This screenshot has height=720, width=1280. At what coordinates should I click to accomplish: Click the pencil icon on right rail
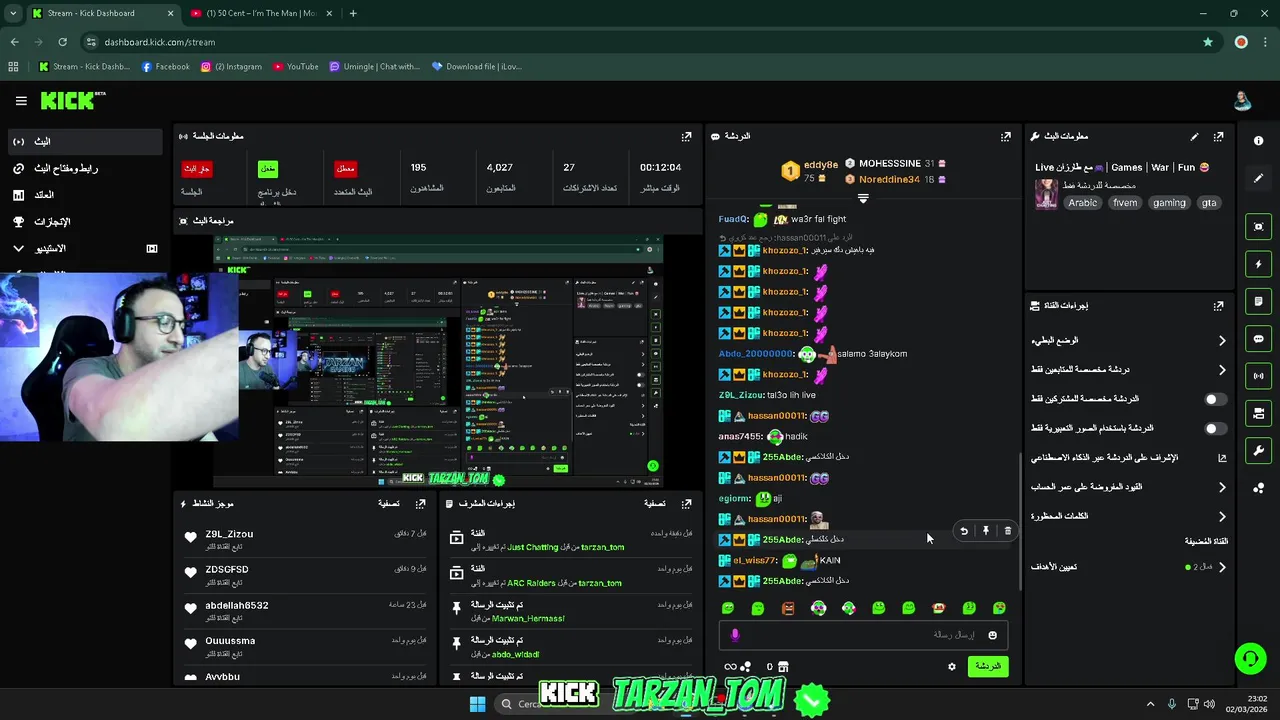point(1259,178)
